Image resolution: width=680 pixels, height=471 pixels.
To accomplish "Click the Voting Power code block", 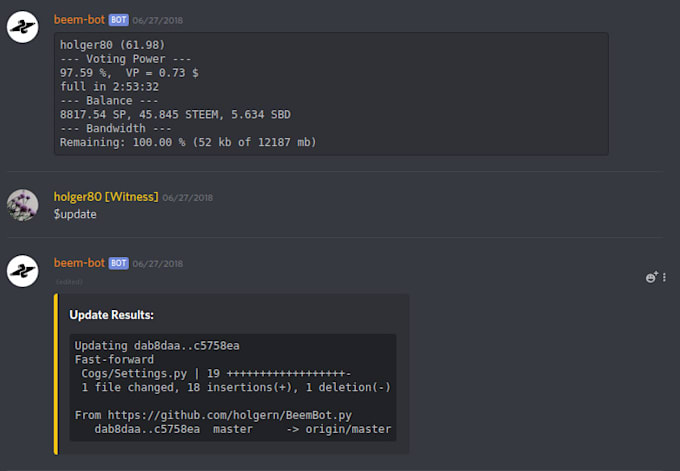I will pyautogui.click(x=330, y=93).
